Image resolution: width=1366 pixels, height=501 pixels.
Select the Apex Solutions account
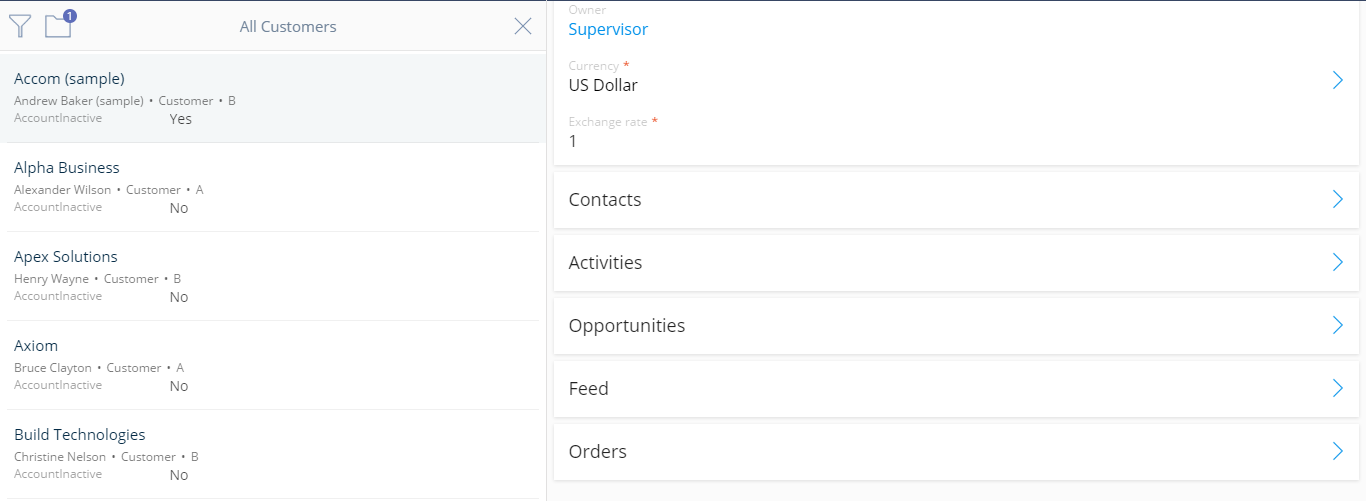point(273,276)
